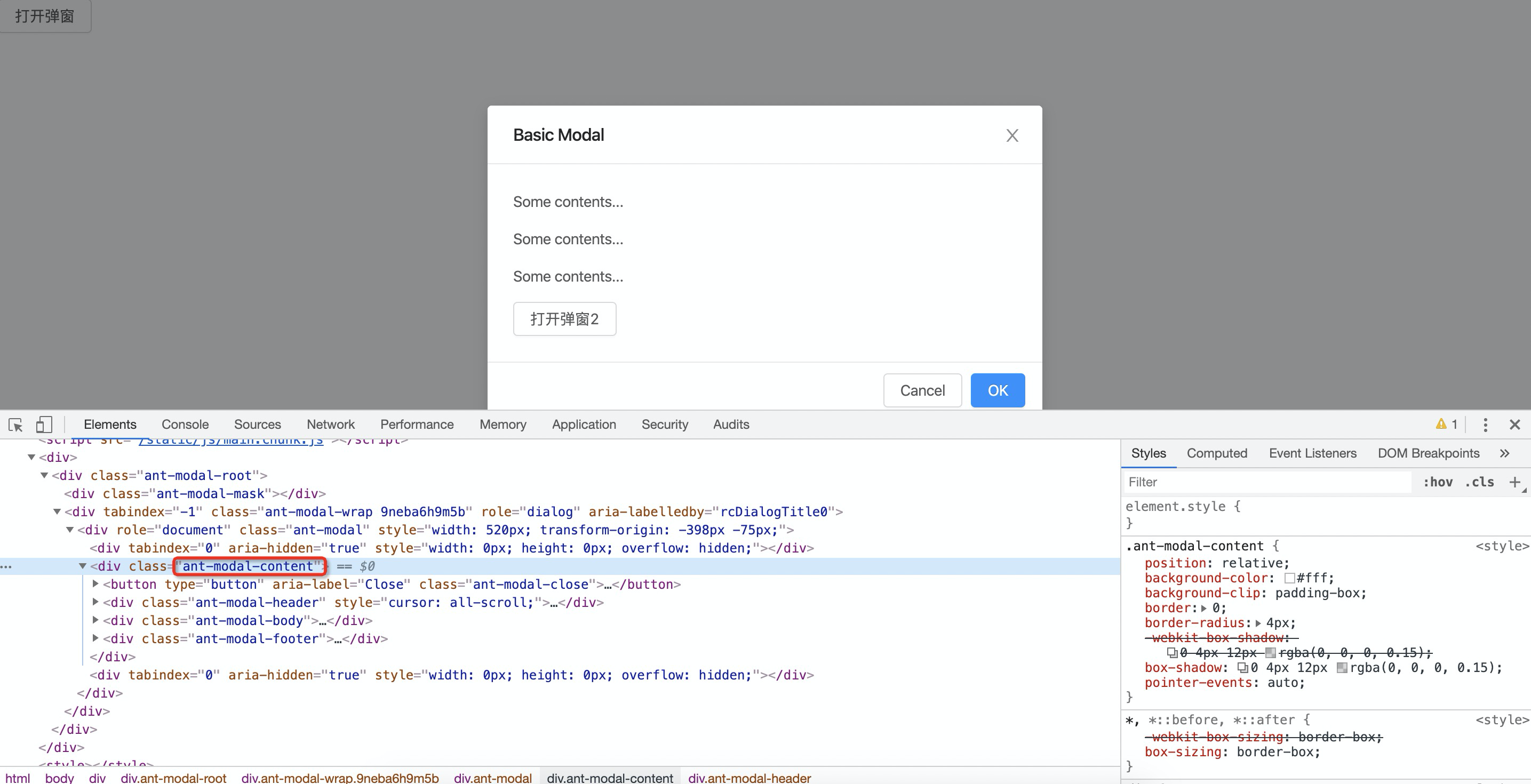
Task: Switch to the Console tab
Action: pos(185,425)
